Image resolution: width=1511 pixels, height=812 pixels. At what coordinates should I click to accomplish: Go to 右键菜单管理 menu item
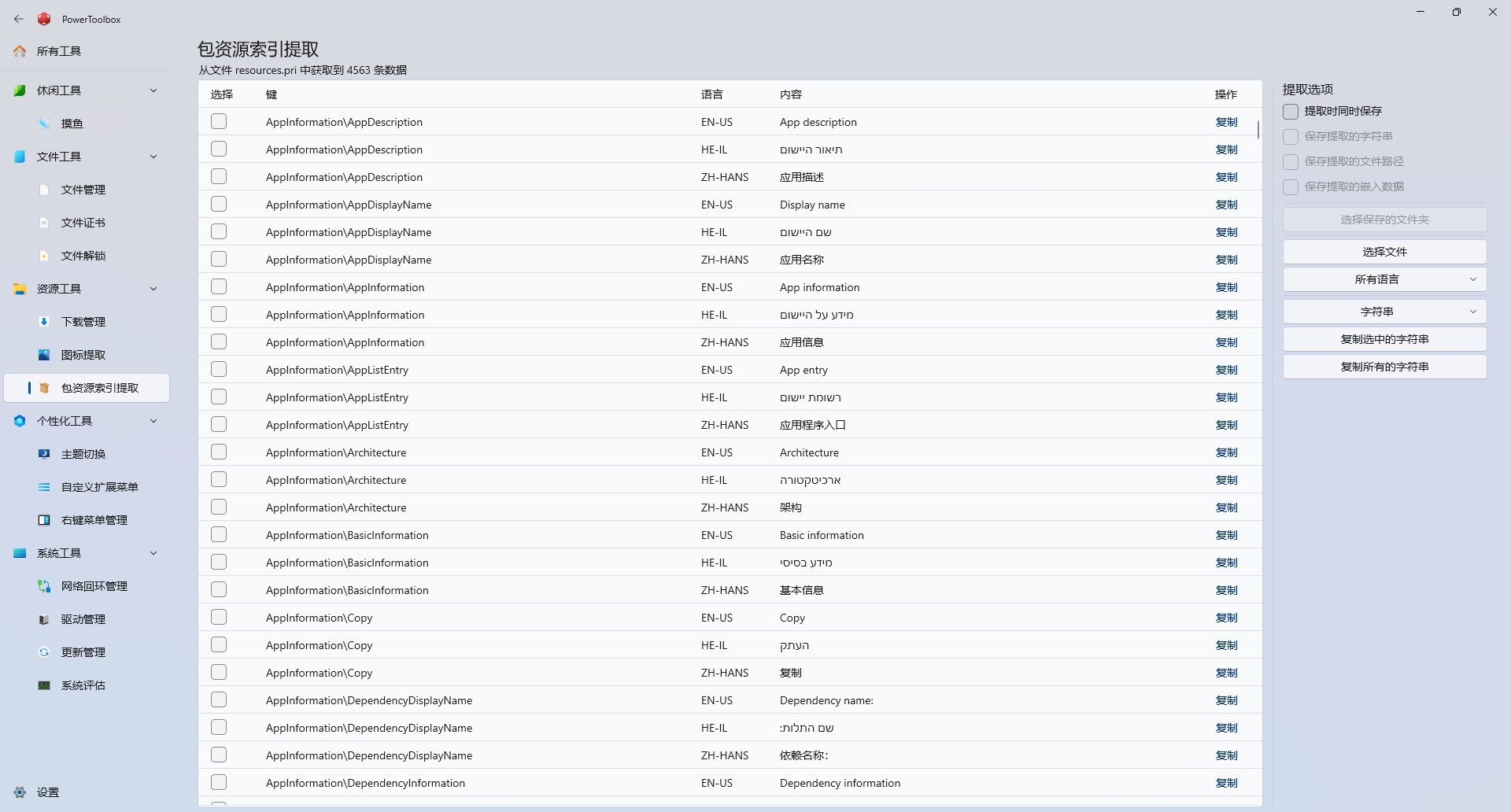coord(94,520)
